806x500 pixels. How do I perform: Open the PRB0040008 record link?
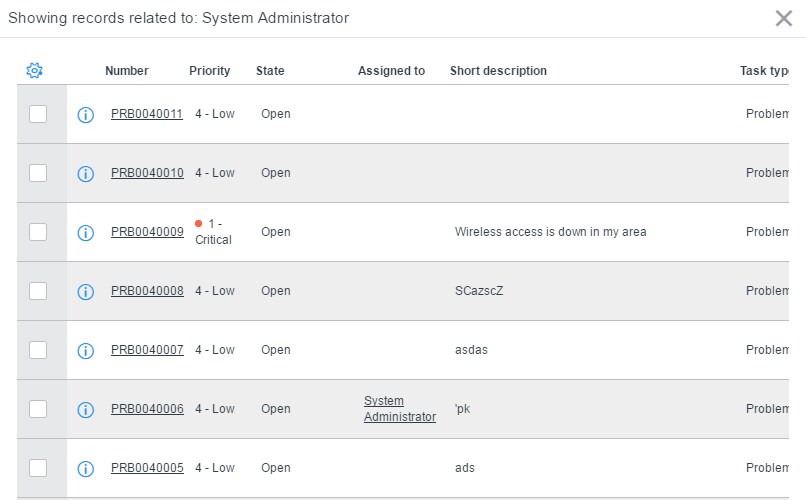[x=147, y=291]
